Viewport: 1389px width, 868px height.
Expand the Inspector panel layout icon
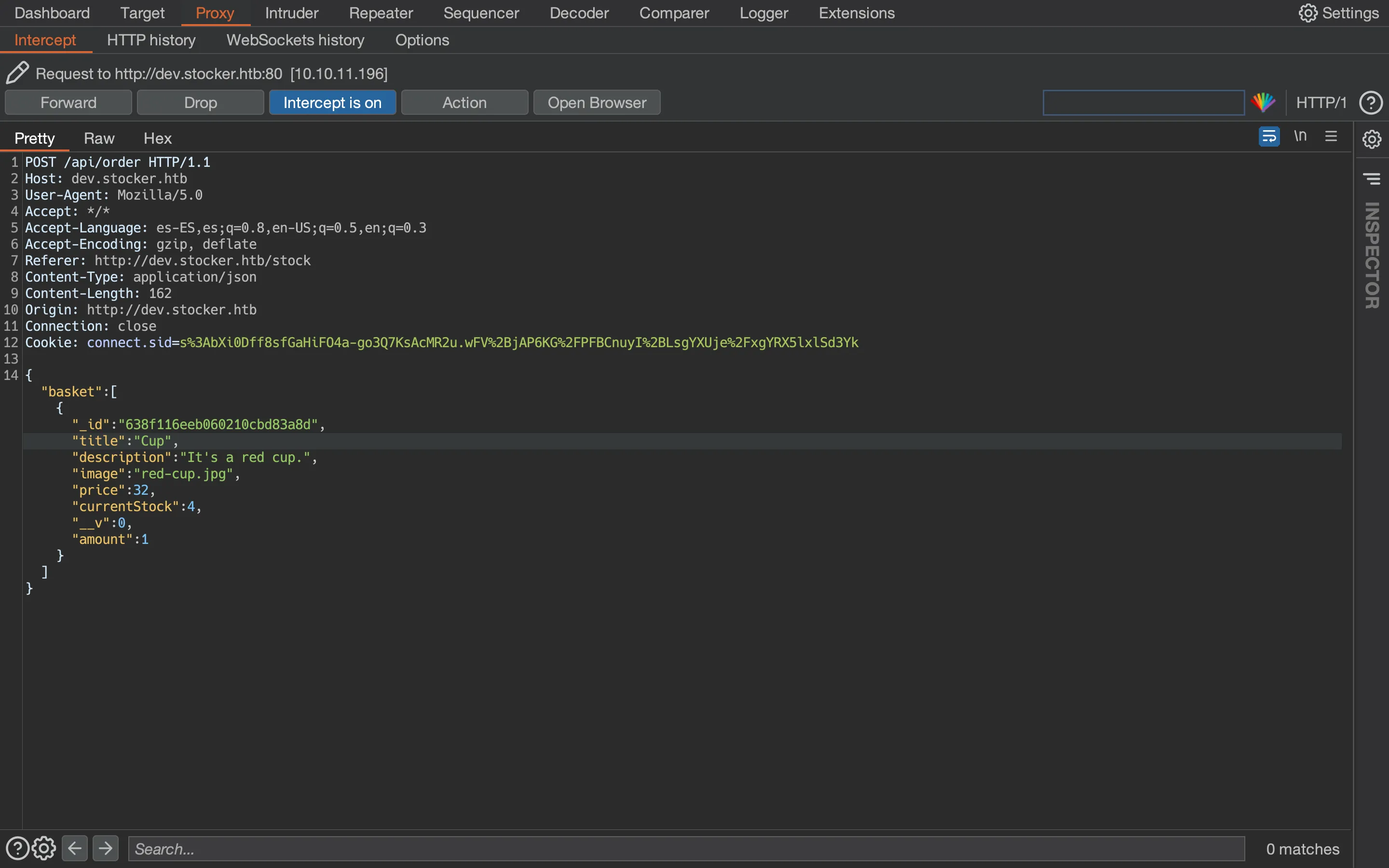(1372, 179)
